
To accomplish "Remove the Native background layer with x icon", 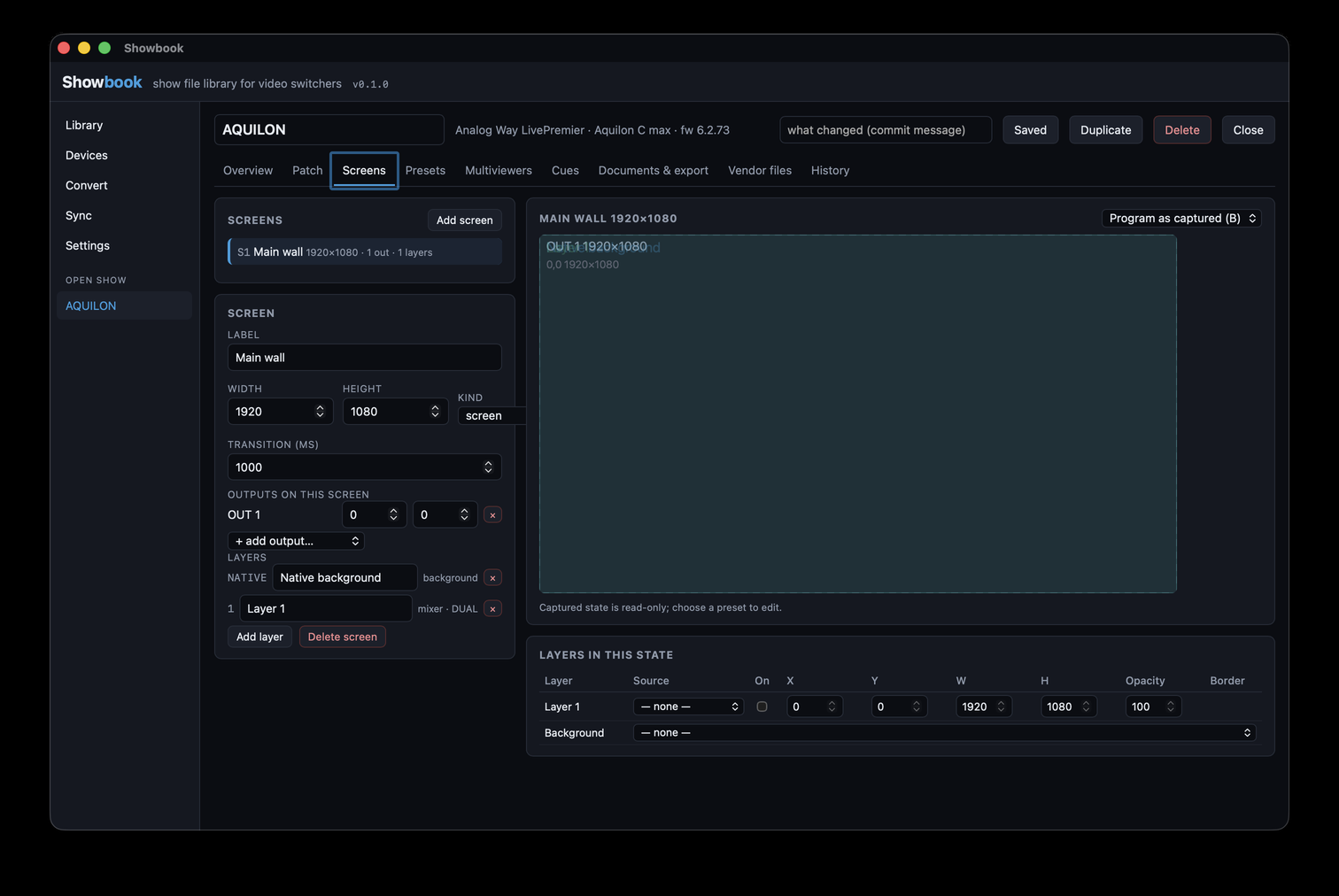I will 492,577.
